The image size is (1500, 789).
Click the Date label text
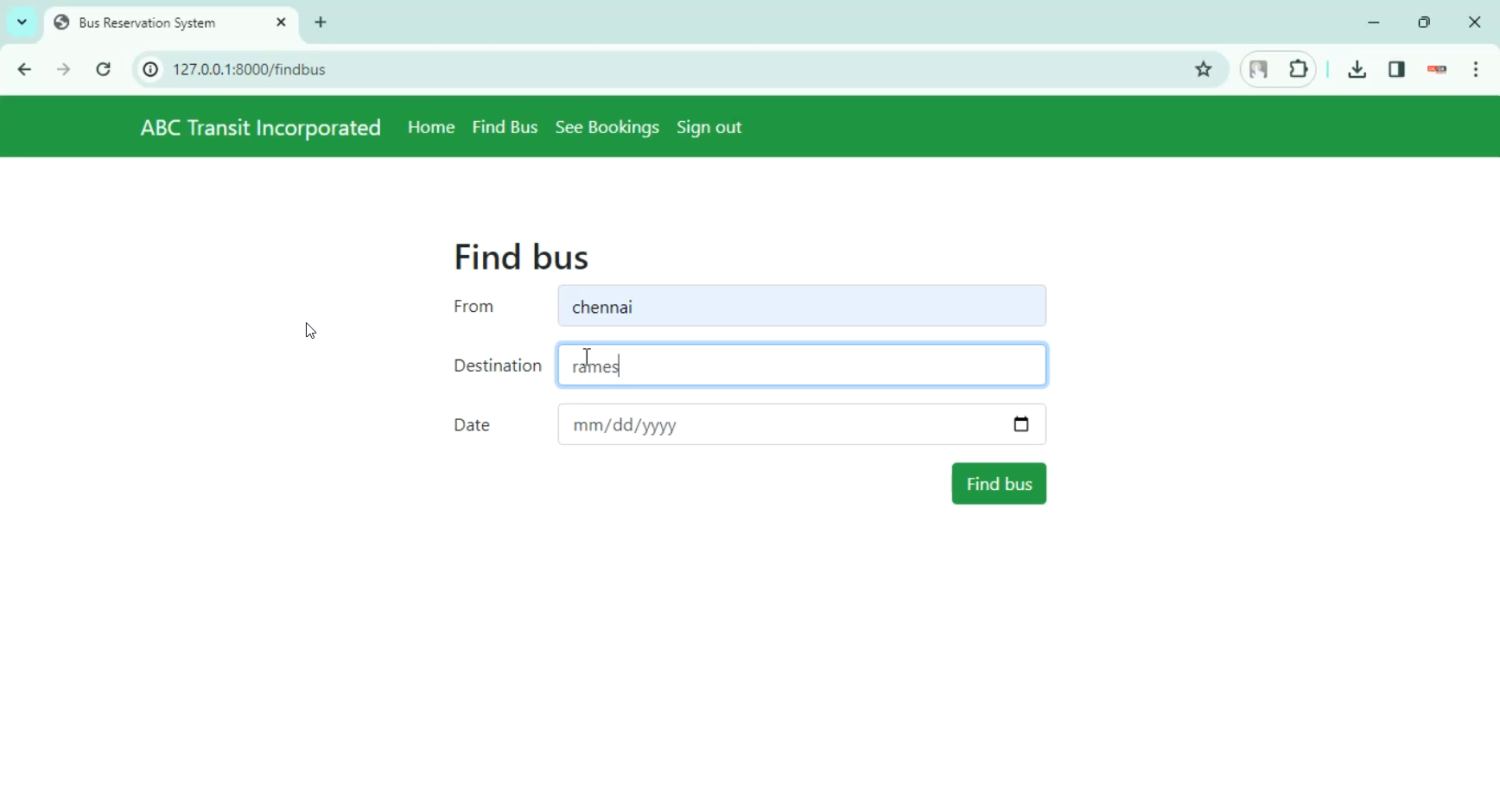pyautogui.click(x=471, y=425)
